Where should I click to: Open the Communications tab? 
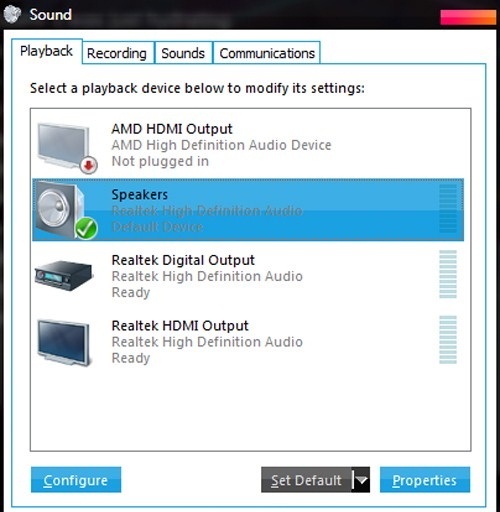(x=267, y=53)
